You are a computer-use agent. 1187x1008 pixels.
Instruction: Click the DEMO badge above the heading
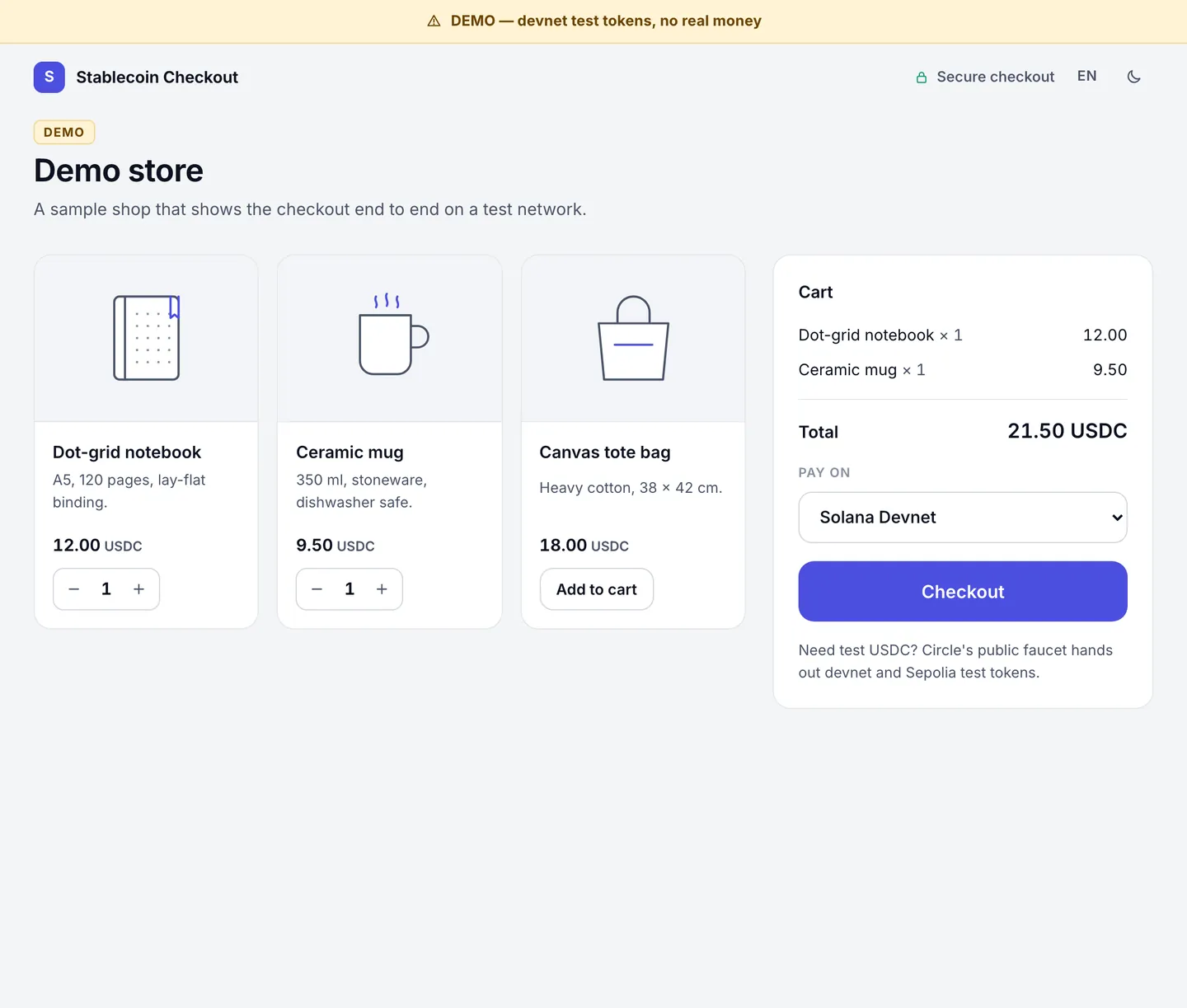pyautogui.click(x=64, y=132)
